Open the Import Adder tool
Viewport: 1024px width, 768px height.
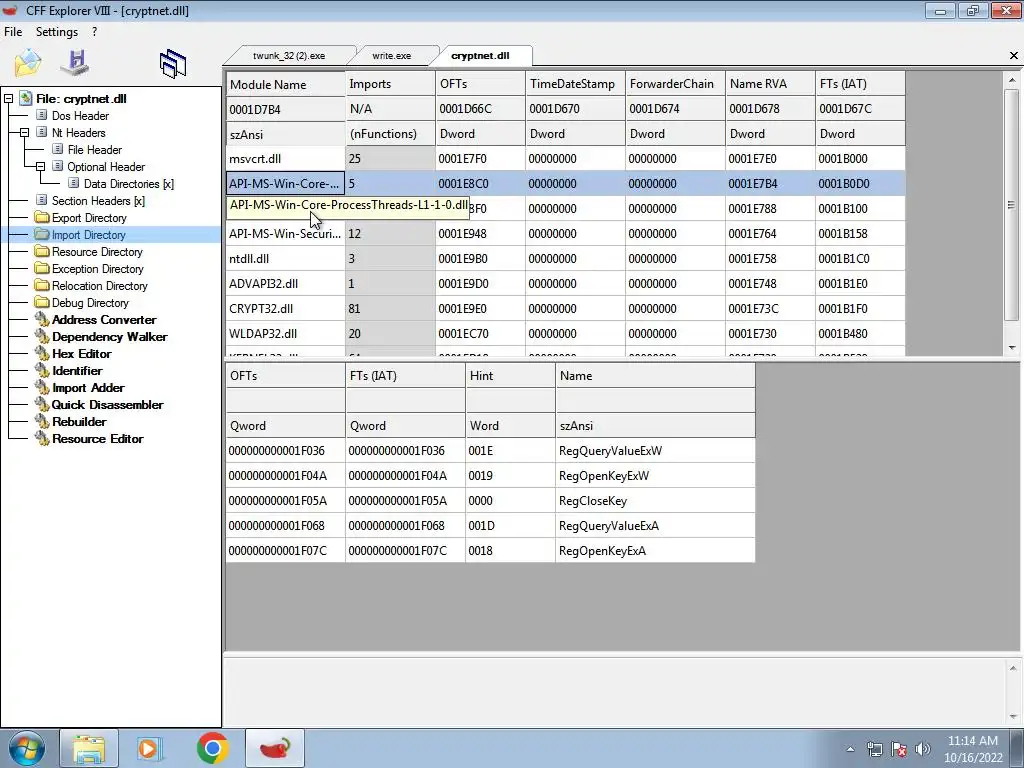[x=88, y=387]
